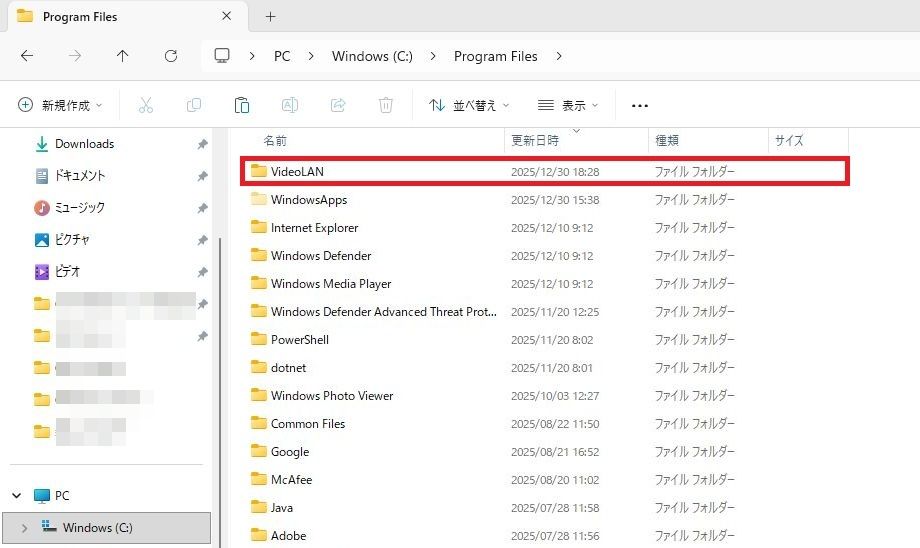Navigate back with the Back arrow
This screenshot has height=548, width=920.
[27, 56]
